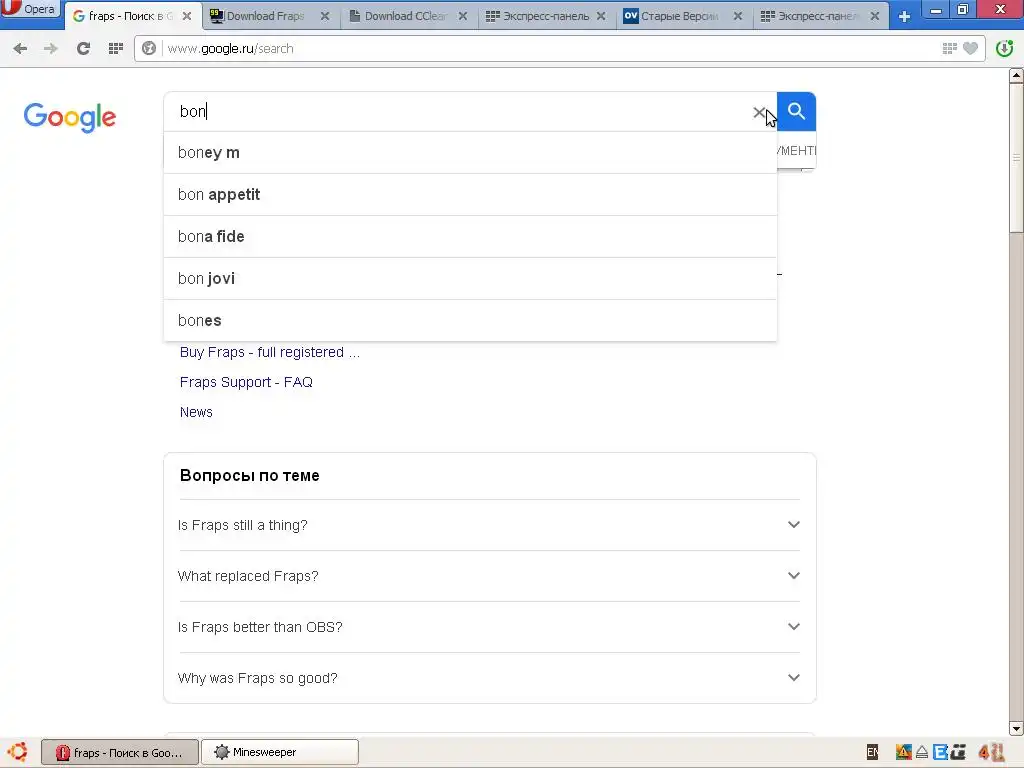Screen dimensions: 1024x768
Task: Open 'Buy Fraps - full registered' link
Action: [x=270, y=353]
